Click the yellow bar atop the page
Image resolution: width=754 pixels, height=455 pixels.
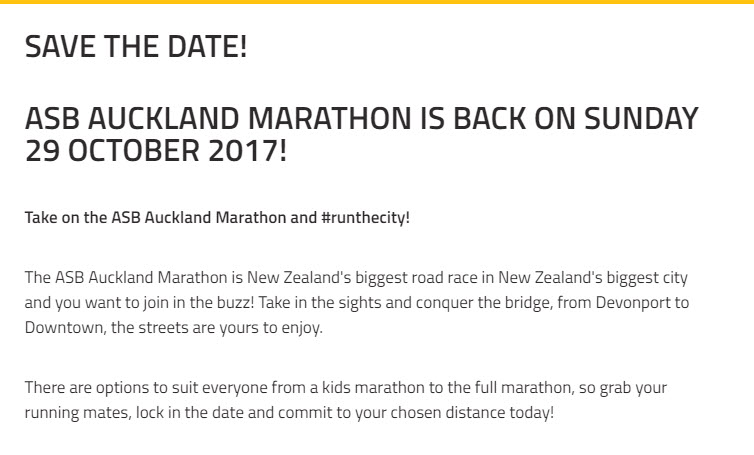click(x=377, y=2)
